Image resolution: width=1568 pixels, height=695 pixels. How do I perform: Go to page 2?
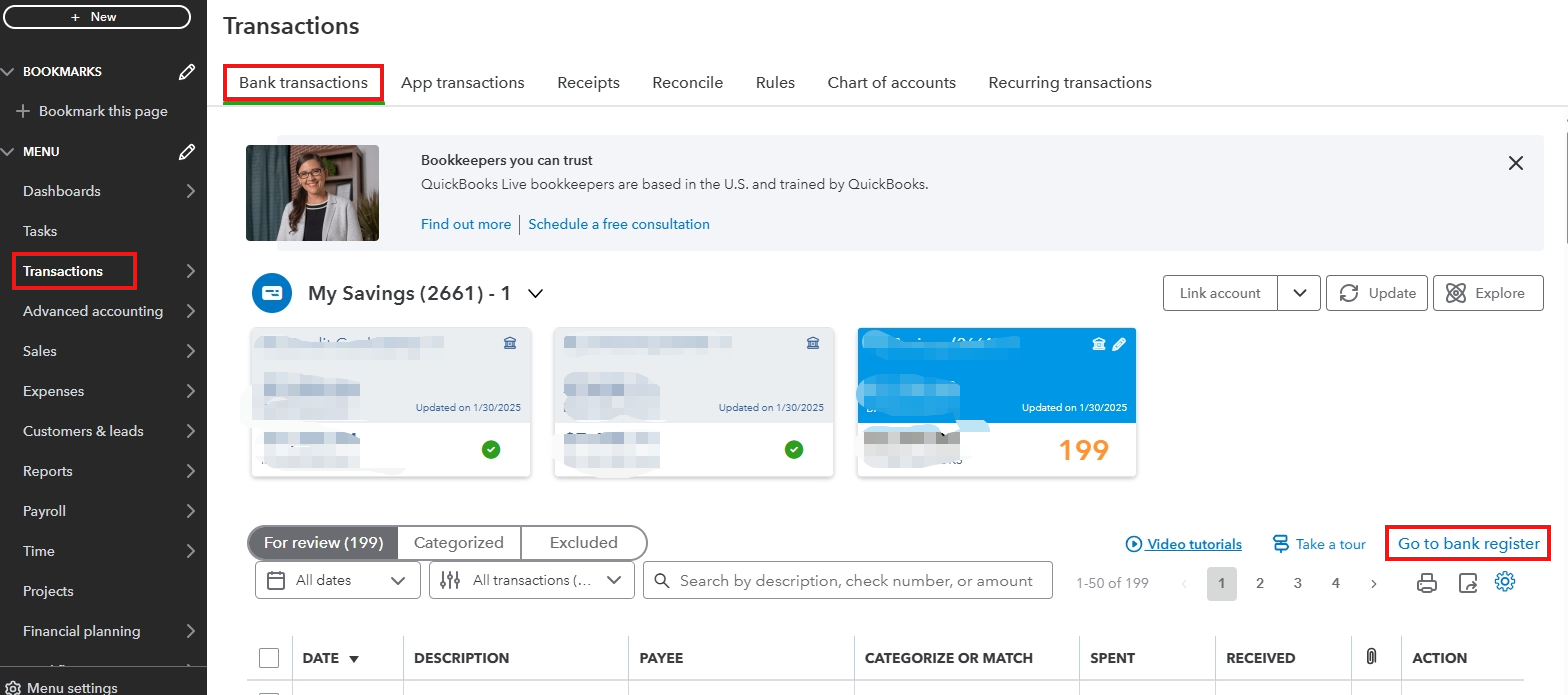click(1260, 583)
